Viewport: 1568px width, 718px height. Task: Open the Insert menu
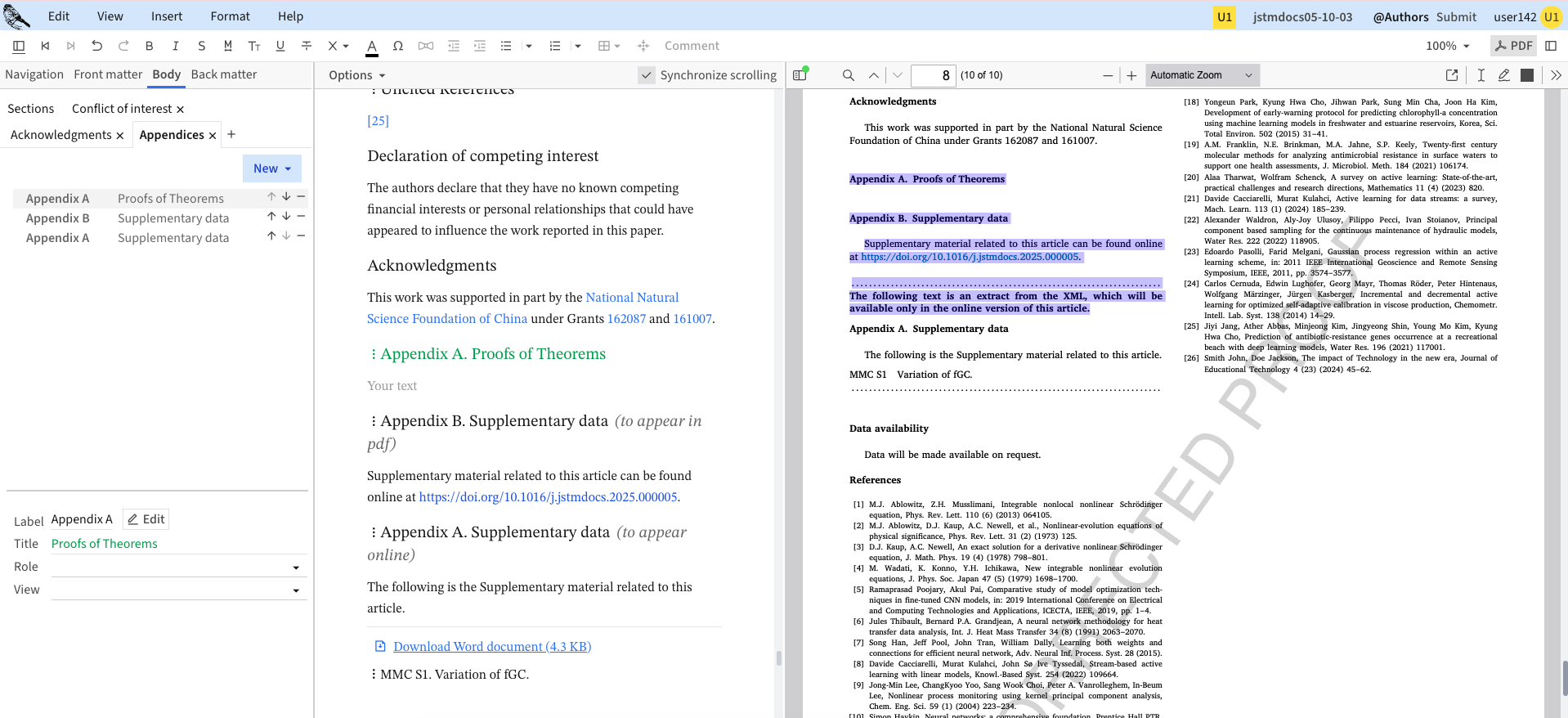(167, 16)
